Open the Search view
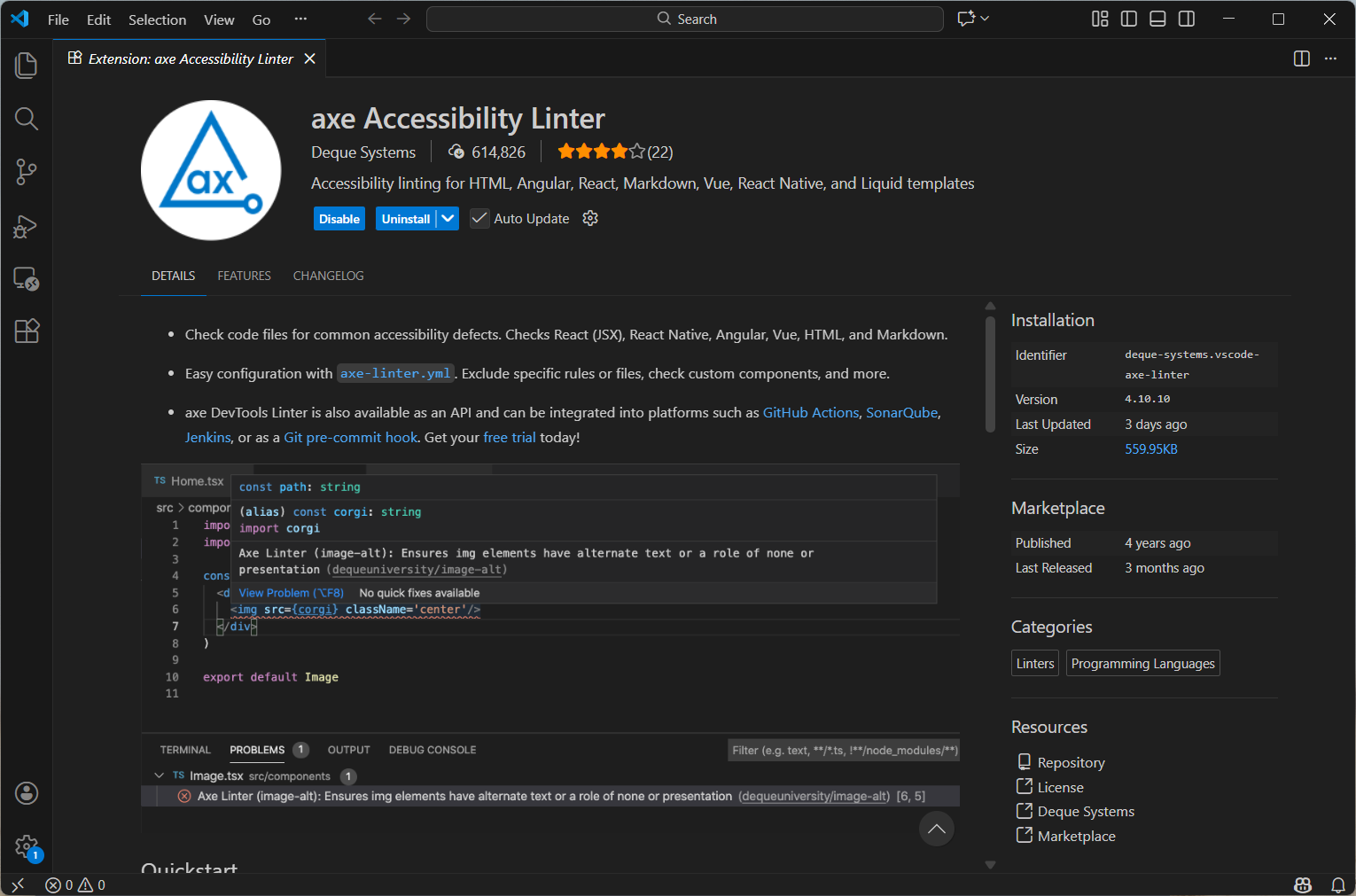The image size is (1356, 896). pyautogui.click(x=26, y=118)
